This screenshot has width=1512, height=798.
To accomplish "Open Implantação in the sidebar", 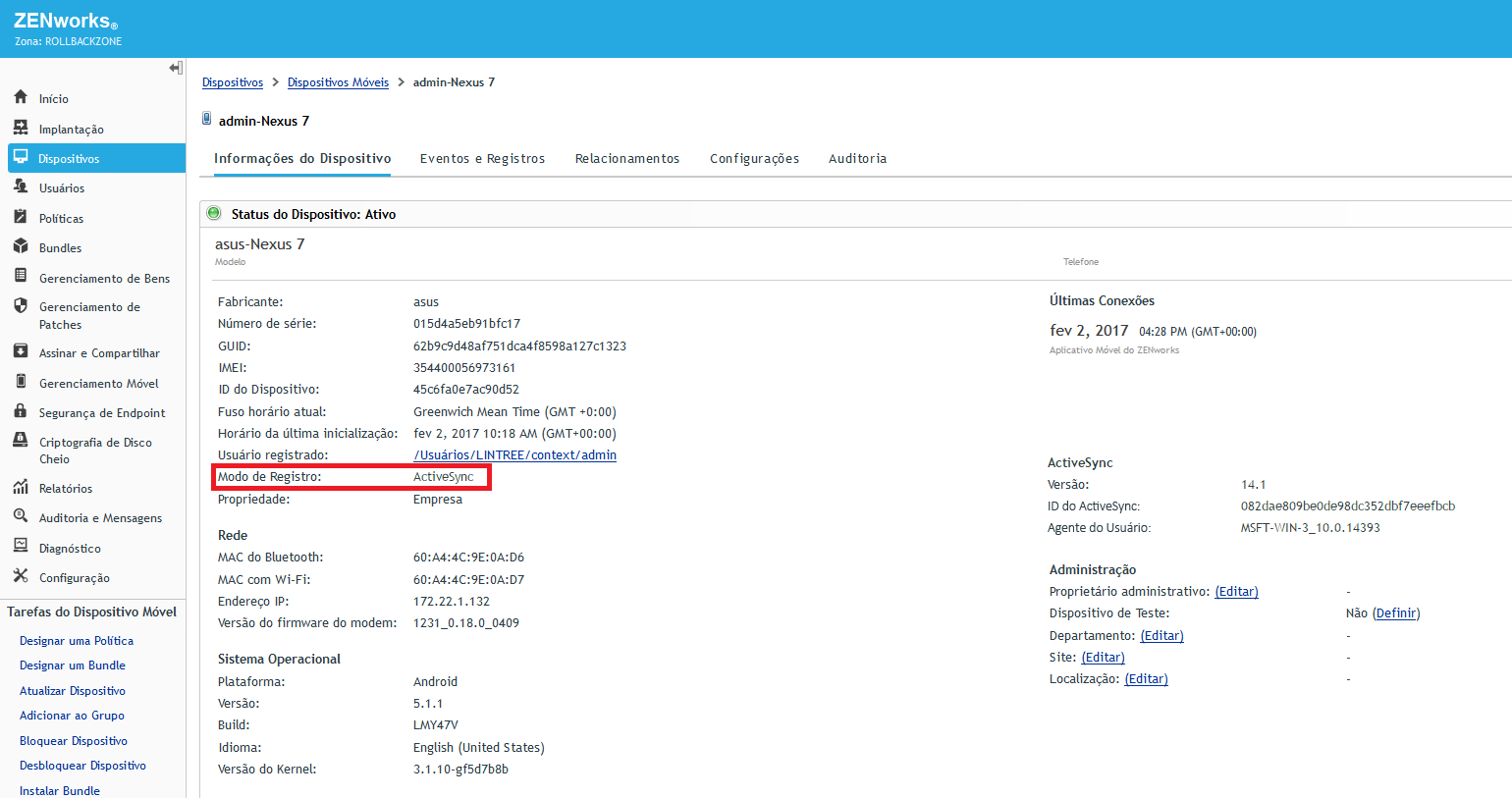I will point(72,130).
